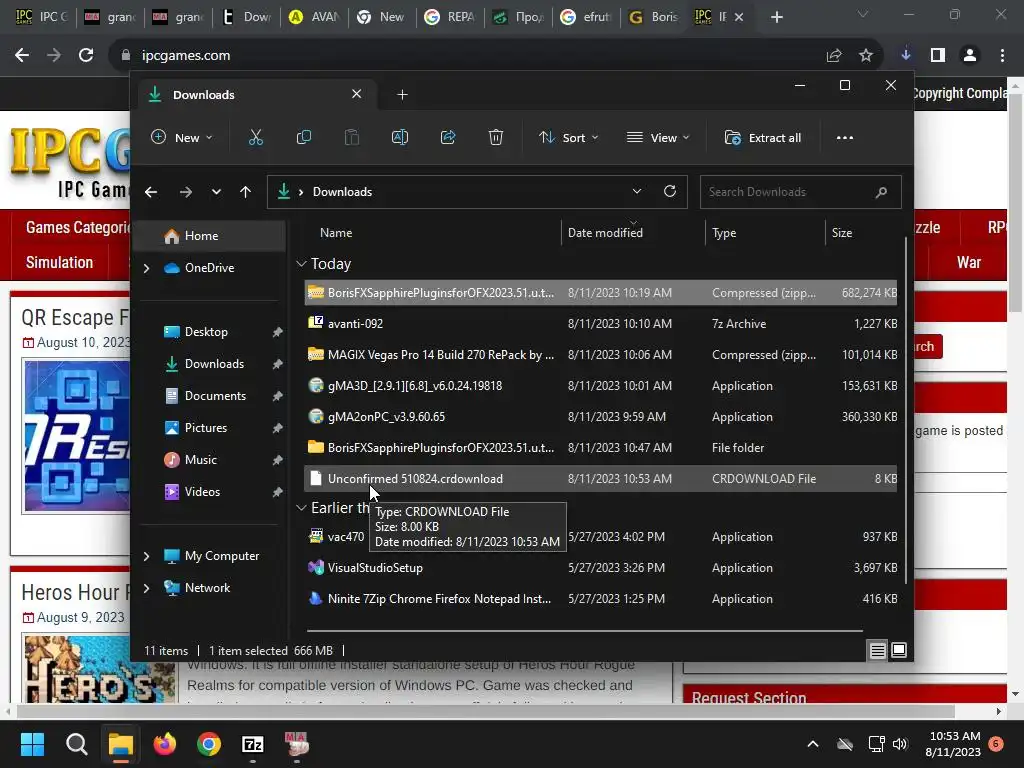The image size is (1024, 768).
Task: Click the File Explorer vertical scrollbar
Action: click(x=905, y=410)
